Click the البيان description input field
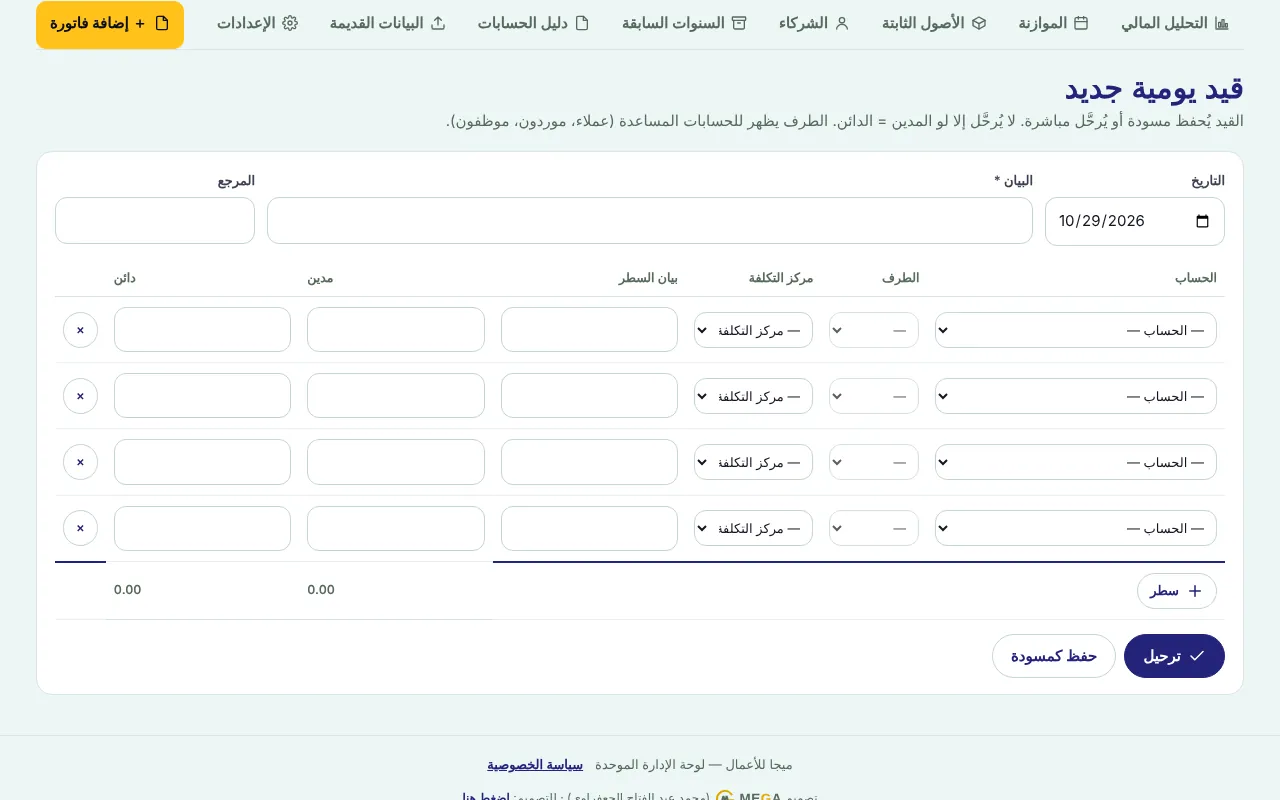The image size is (1280, 800). 650,220
